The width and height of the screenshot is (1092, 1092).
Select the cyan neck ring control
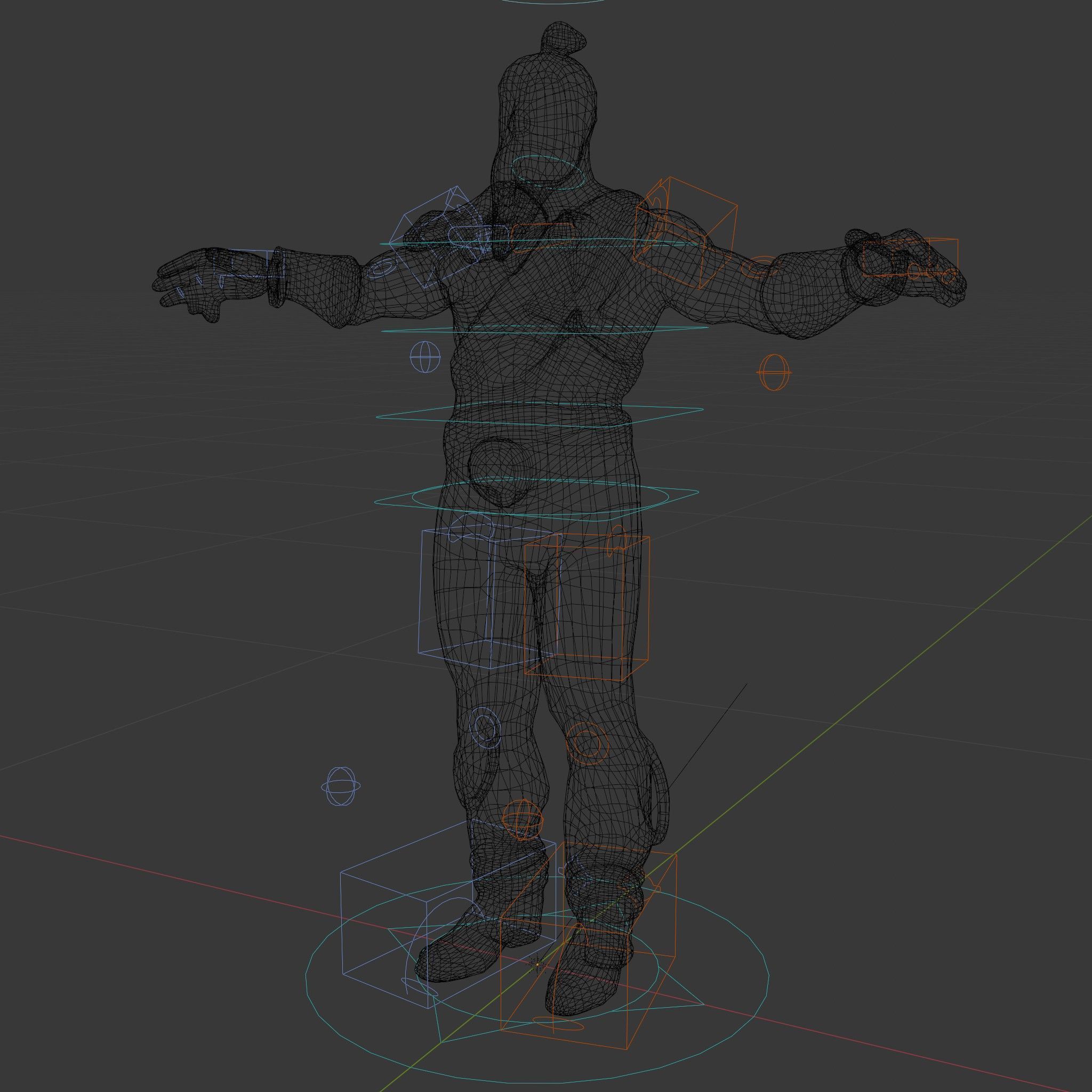(x=547, y=172)
